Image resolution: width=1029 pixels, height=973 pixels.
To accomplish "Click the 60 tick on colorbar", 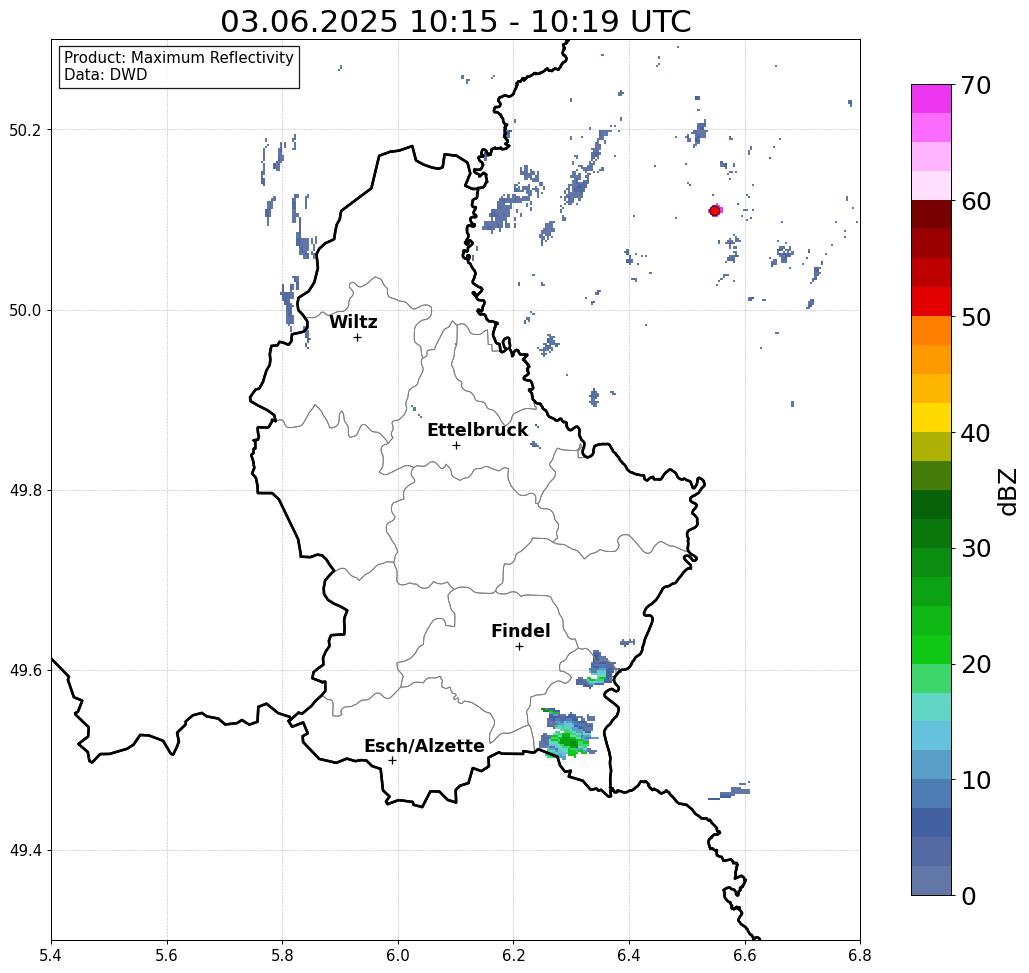I will (x=976, y=201).
